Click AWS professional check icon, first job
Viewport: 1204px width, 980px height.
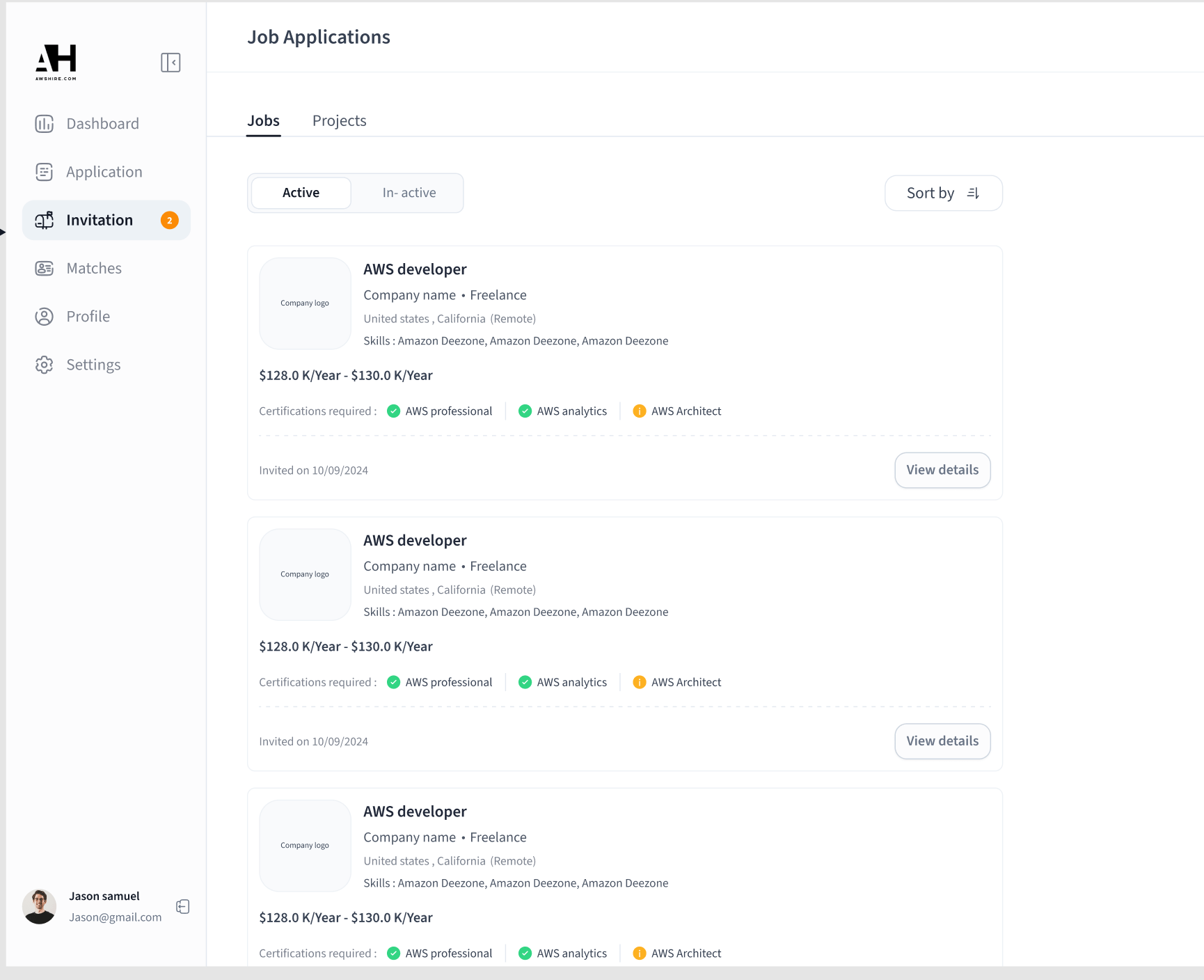(x=394, y=411)
